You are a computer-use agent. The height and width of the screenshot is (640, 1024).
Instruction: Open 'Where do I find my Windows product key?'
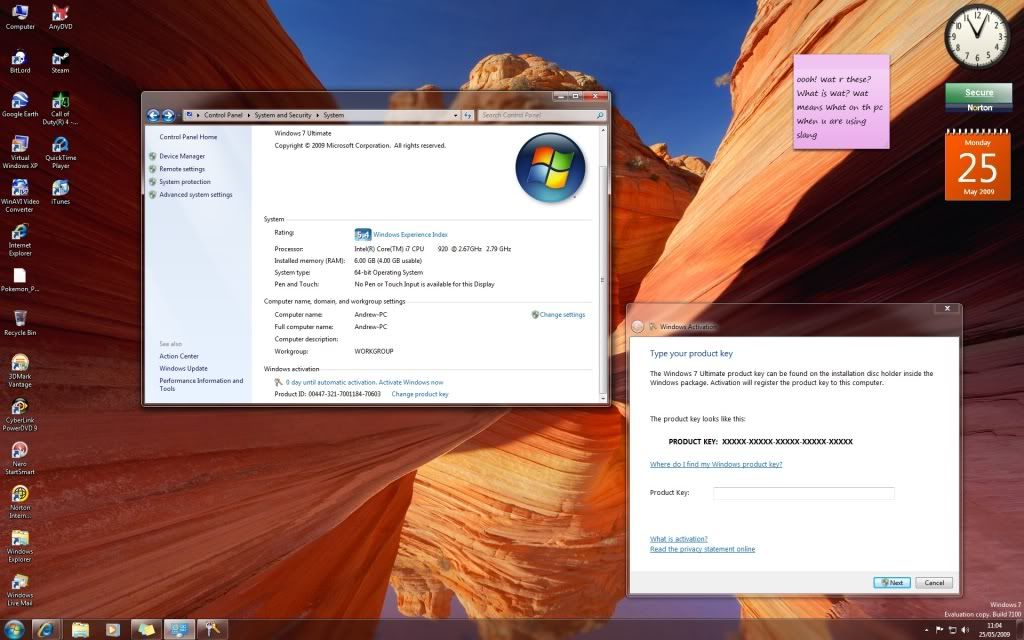[x=716, y=464]
